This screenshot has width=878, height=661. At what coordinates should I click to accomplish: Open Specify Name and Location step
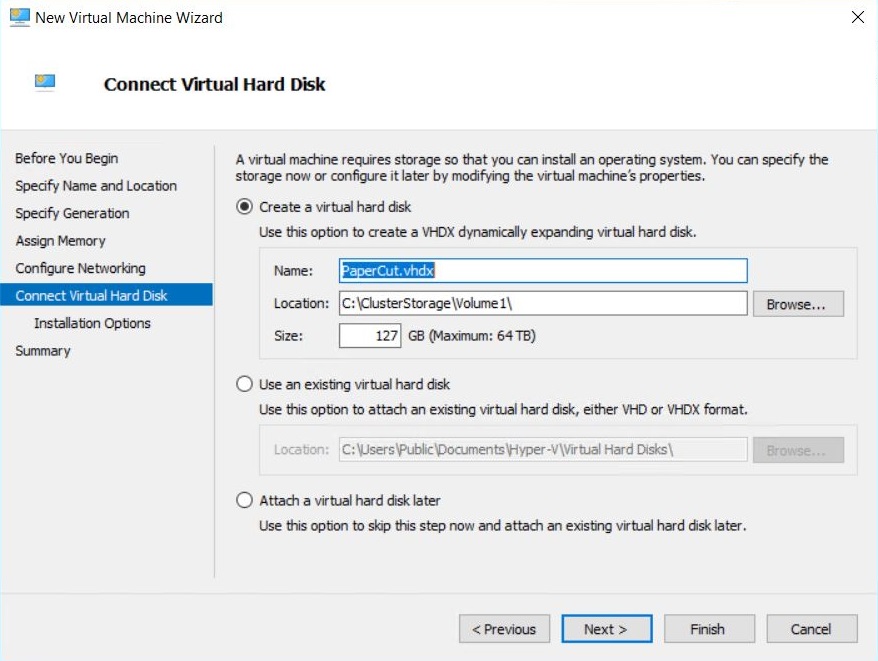click(x=96, y=186)
